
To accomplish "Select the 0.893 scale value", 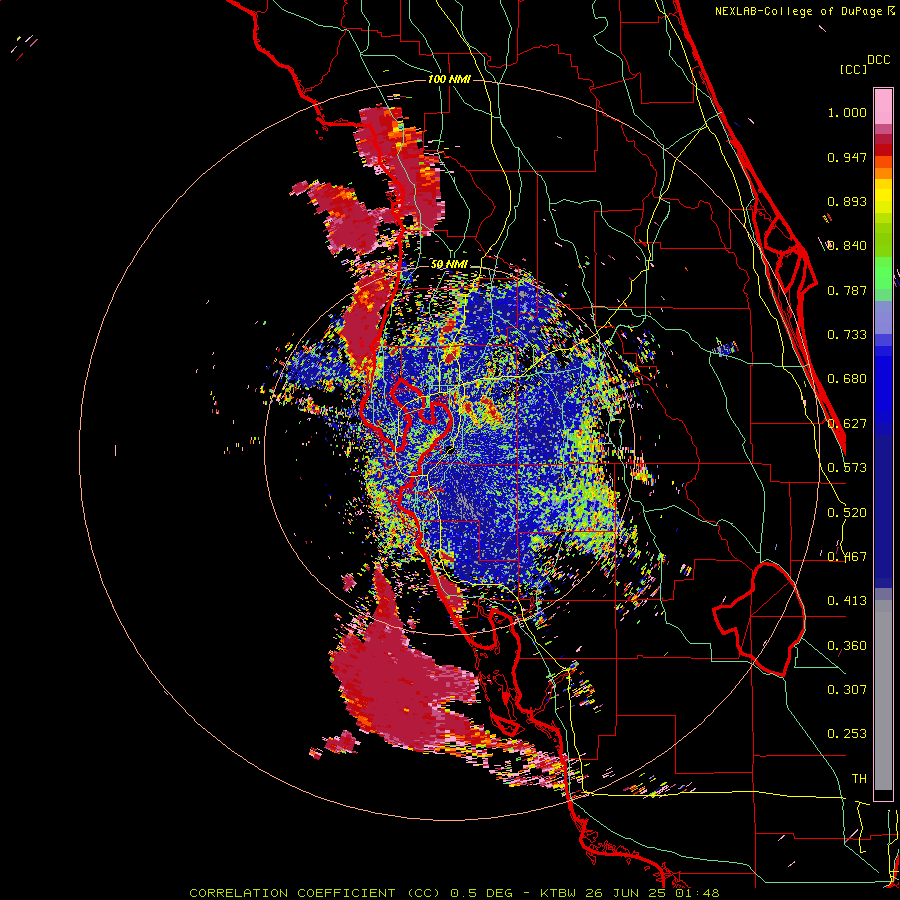I will [x=847, y=201].
